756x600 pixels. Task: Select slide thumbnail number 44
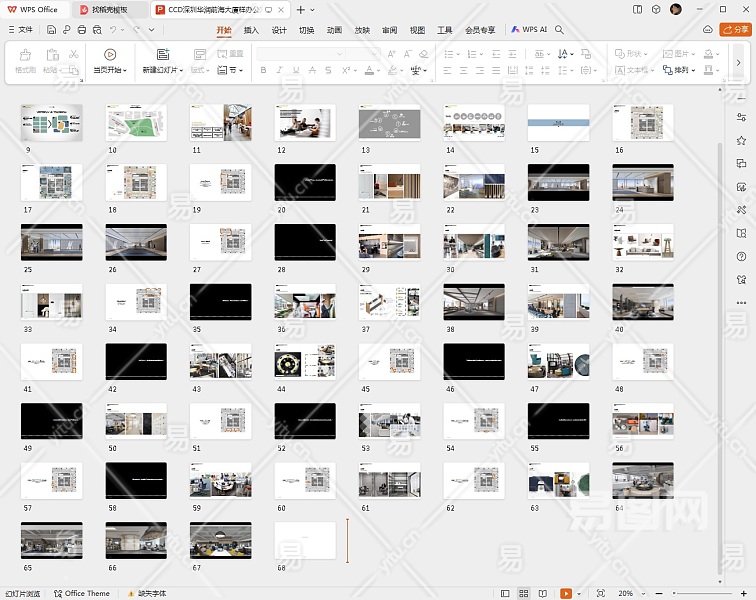coord(305,362)
